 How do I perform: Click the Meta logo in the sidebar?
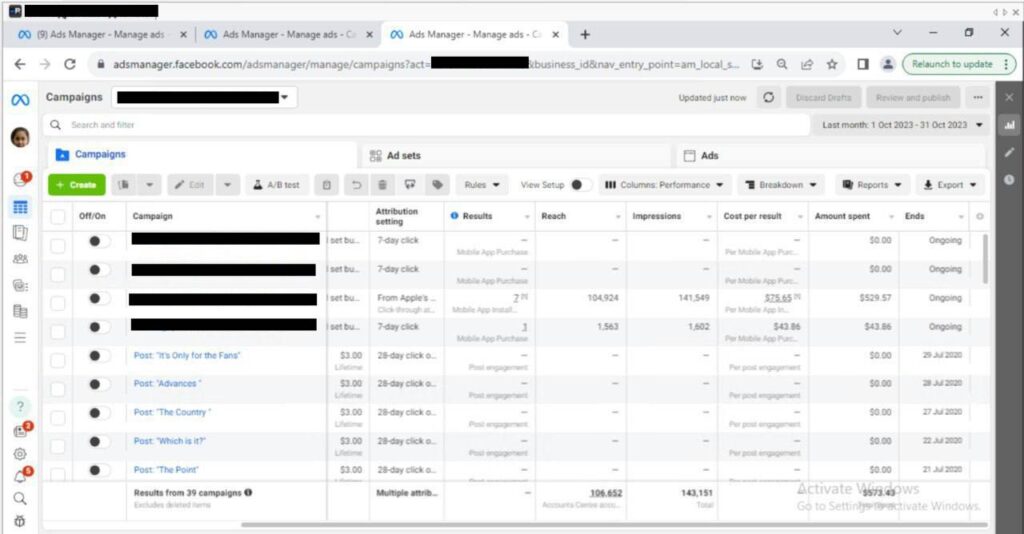pos(20,100)
